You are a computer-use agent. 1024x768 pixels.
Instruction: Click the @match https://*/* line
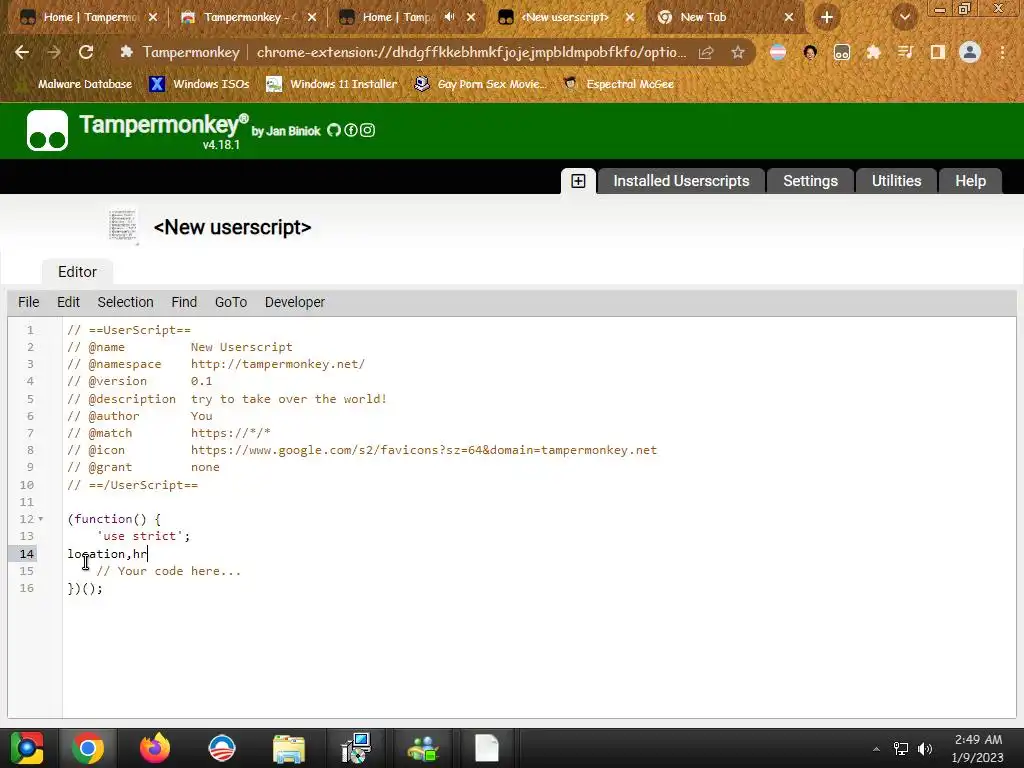168,433
